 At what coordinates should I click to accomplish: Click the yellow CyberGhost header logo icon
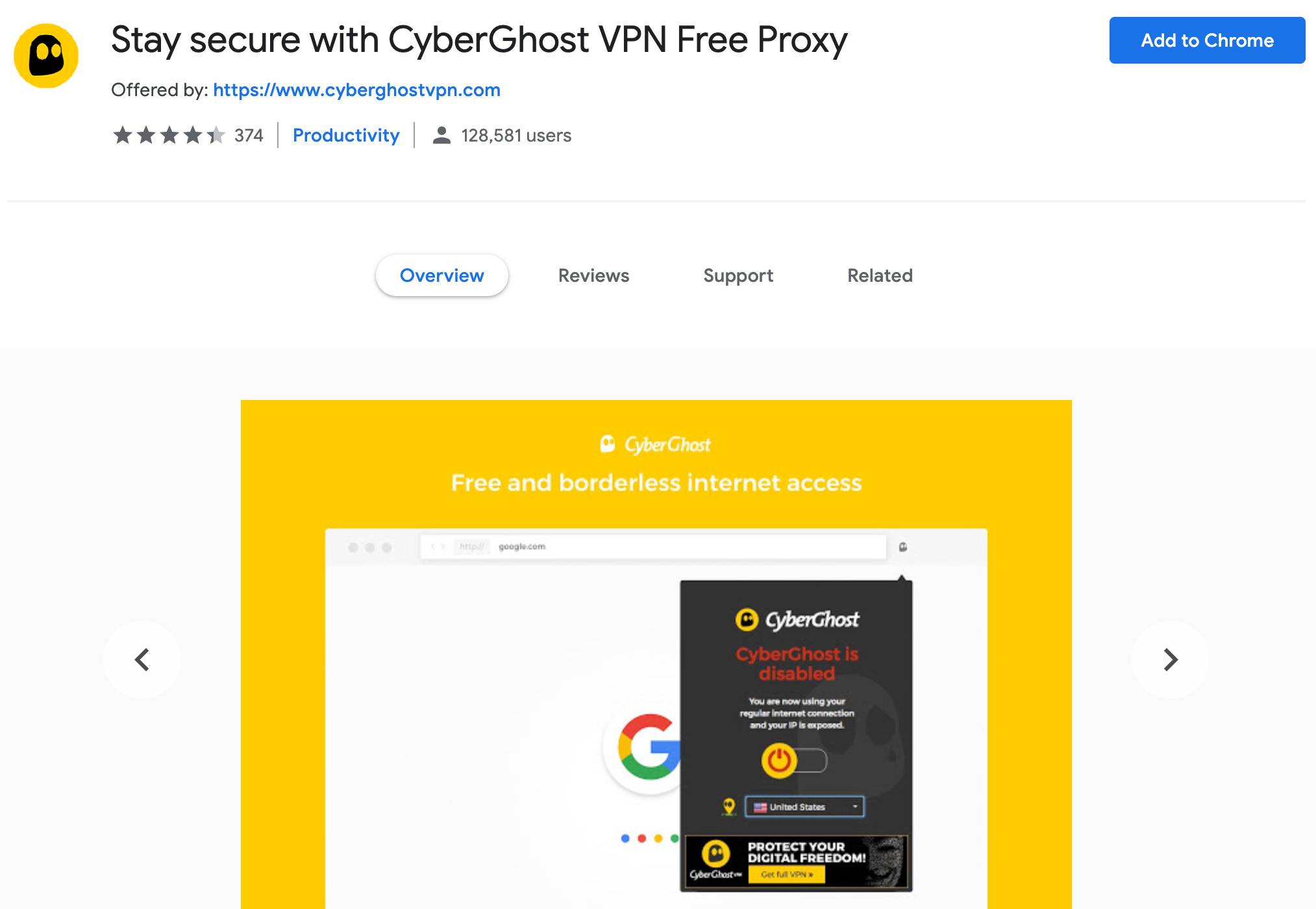[50, 54]
